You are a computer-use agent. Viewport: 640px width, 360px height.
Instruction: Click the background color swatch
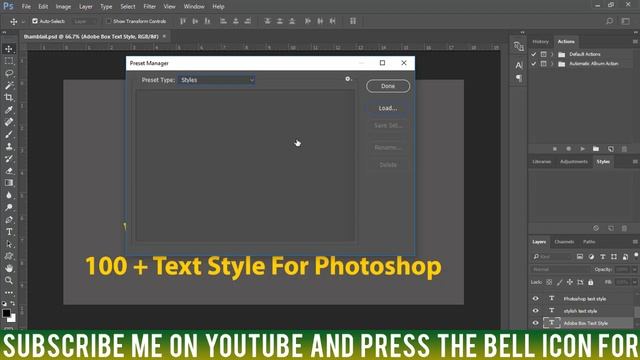point(13,318)
